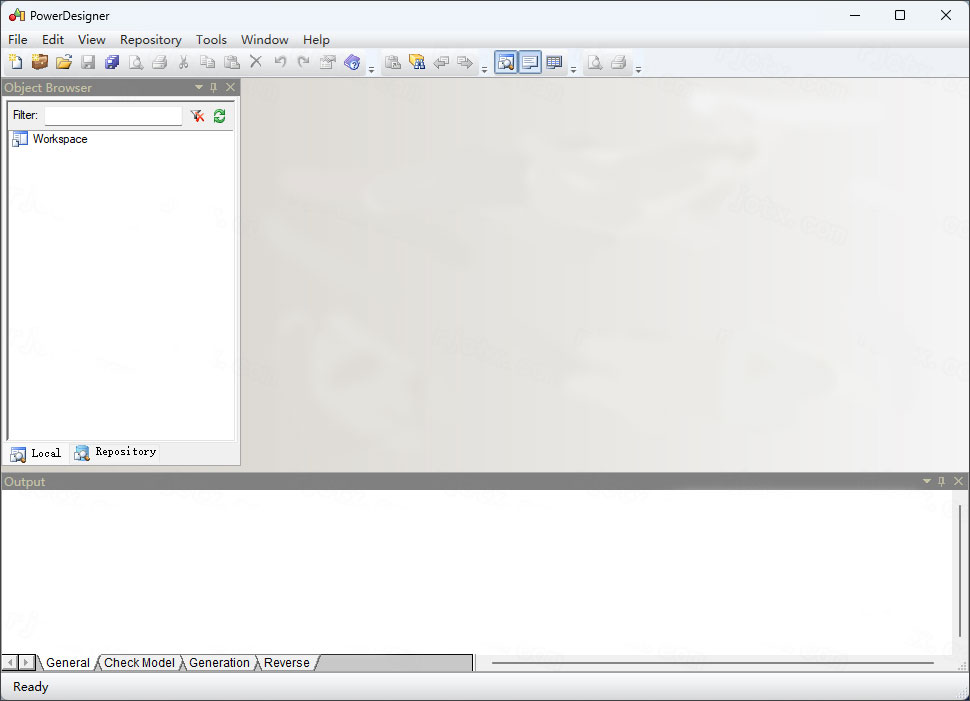Viewport: 970px width, 701px height.
Task: Click inside the Filter input field
Action: [112, 115]
